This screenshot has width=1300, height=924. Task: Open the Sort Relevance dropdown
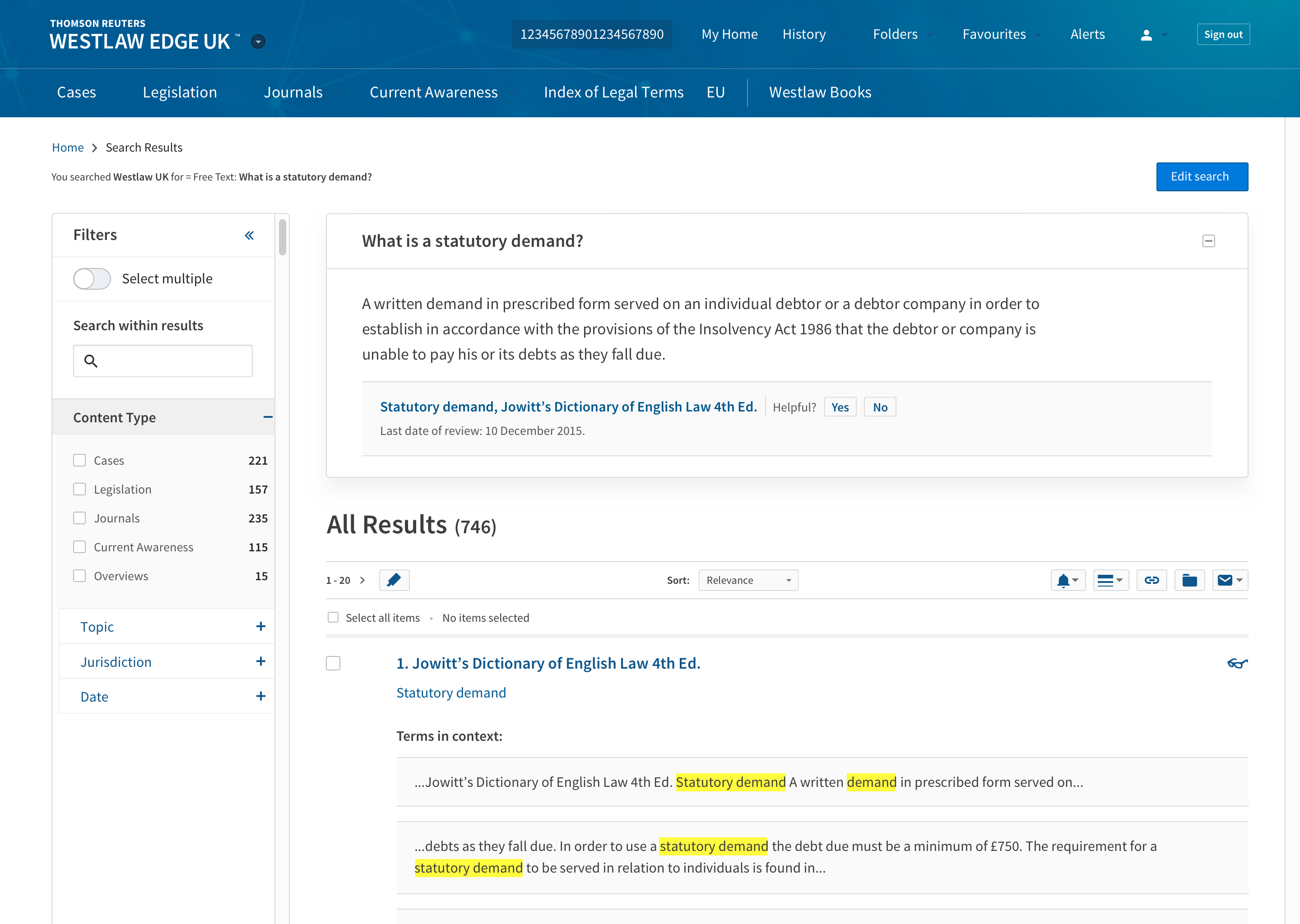click(x=748, y=580)
